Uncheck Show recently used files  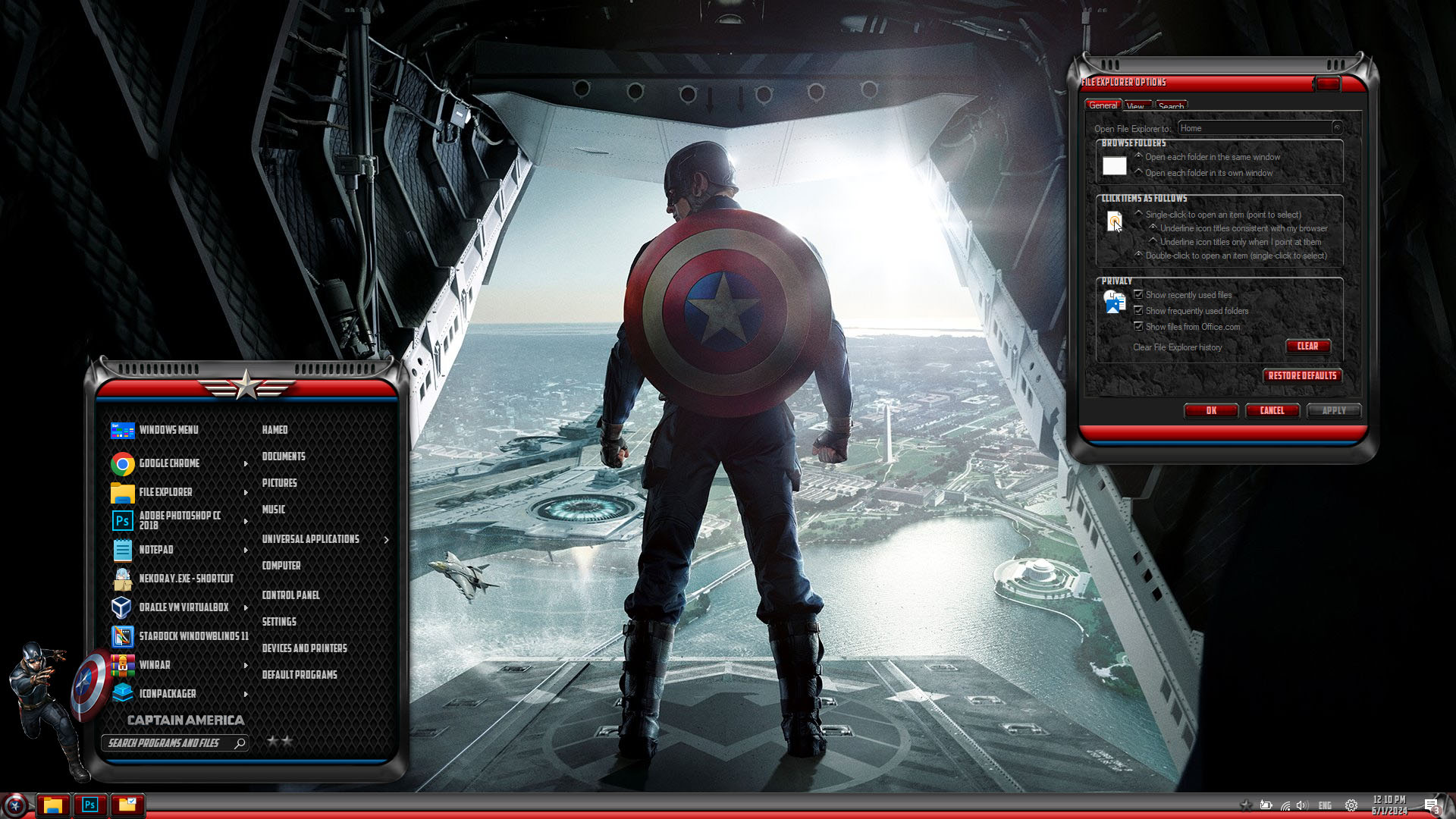[x=1138, y=295]
